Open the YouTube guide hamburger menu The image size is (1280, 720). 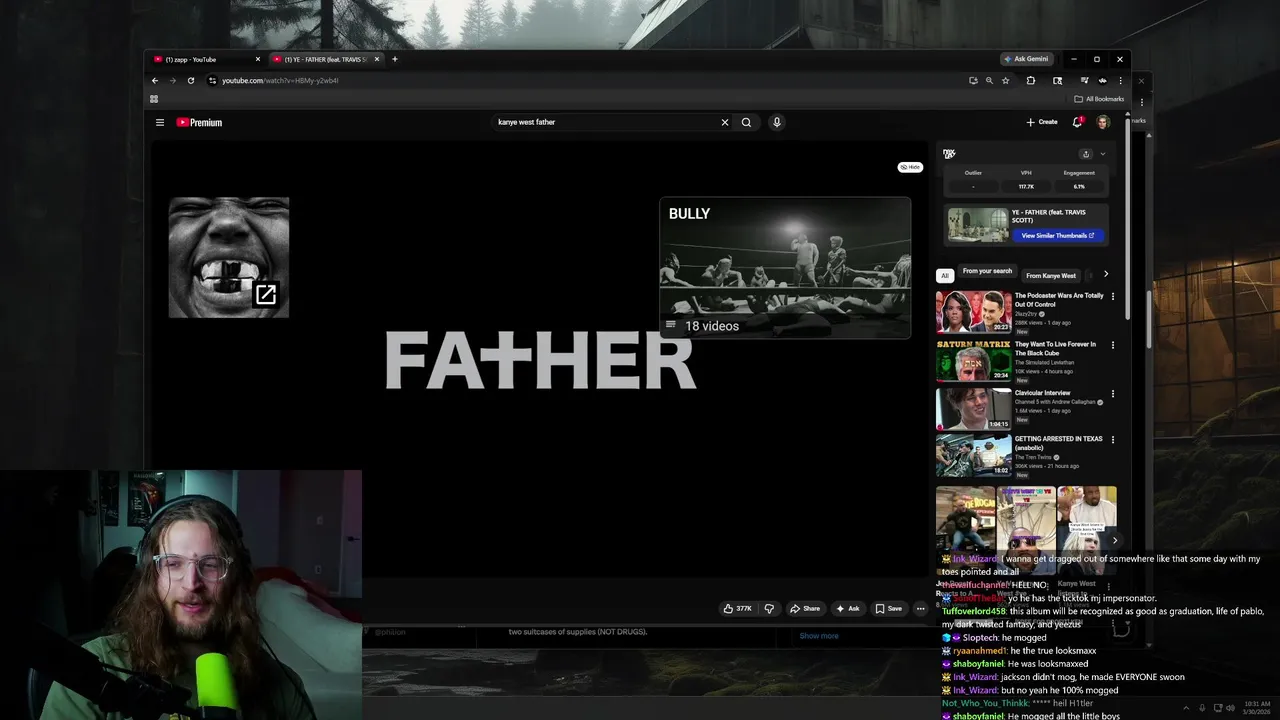(x=159, y=122)
